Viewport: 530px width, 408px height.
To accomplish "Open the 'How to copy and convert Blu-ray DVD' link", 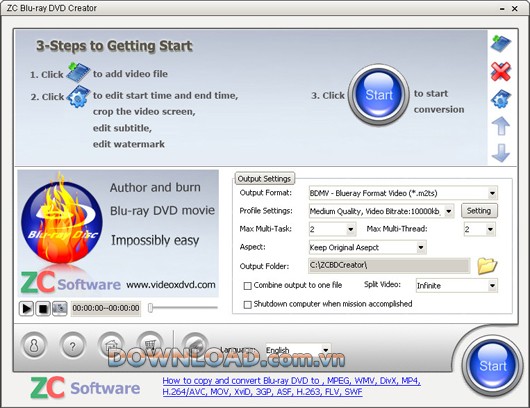I will pos(292,386).
